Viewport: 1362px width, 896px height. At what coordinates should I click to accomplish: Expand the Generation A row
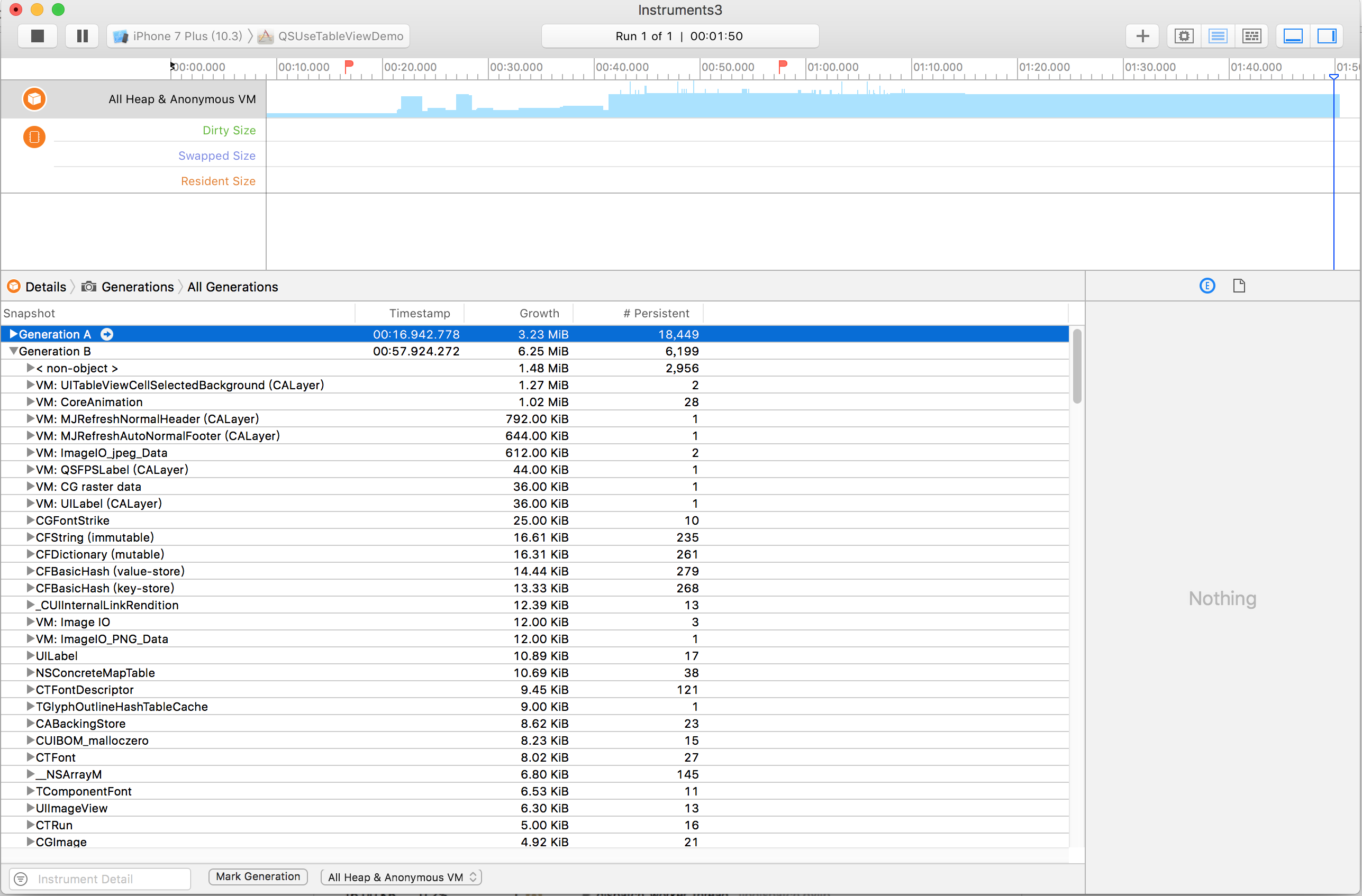[13, 334]
